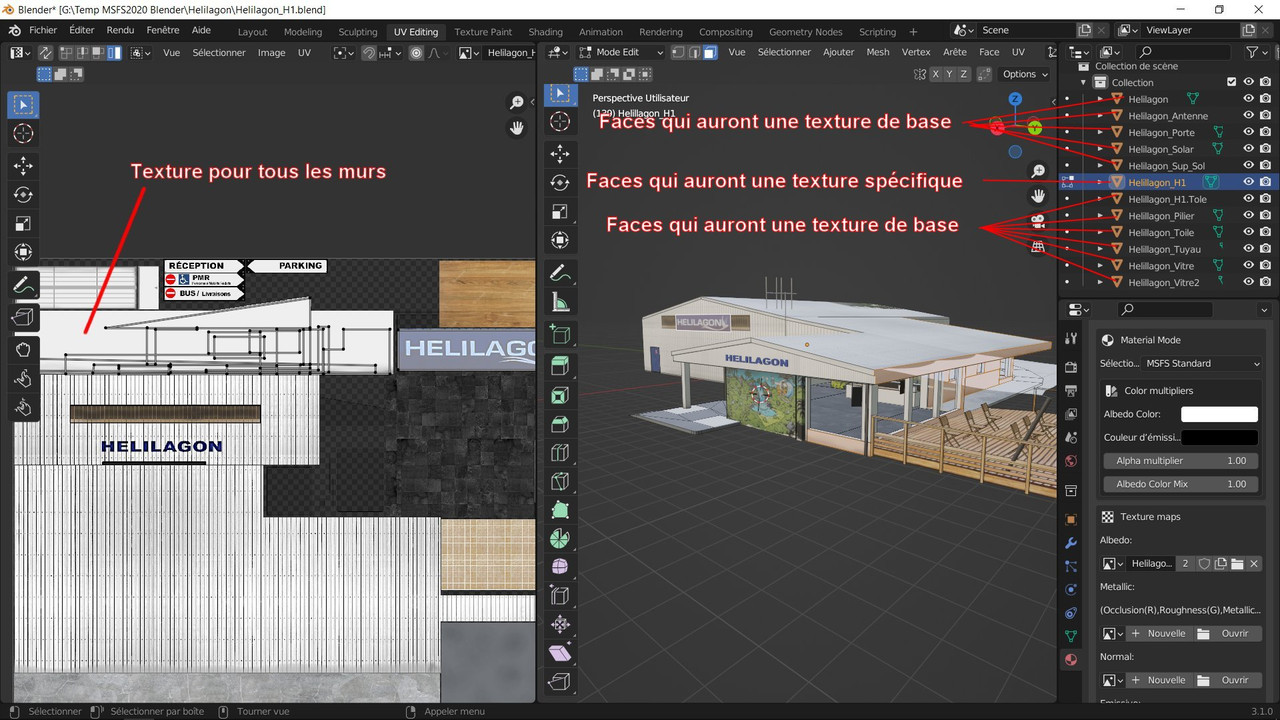Select the UV editor Cursor tool
Viewport: 1280px width, 720px height.
(23, 134)
